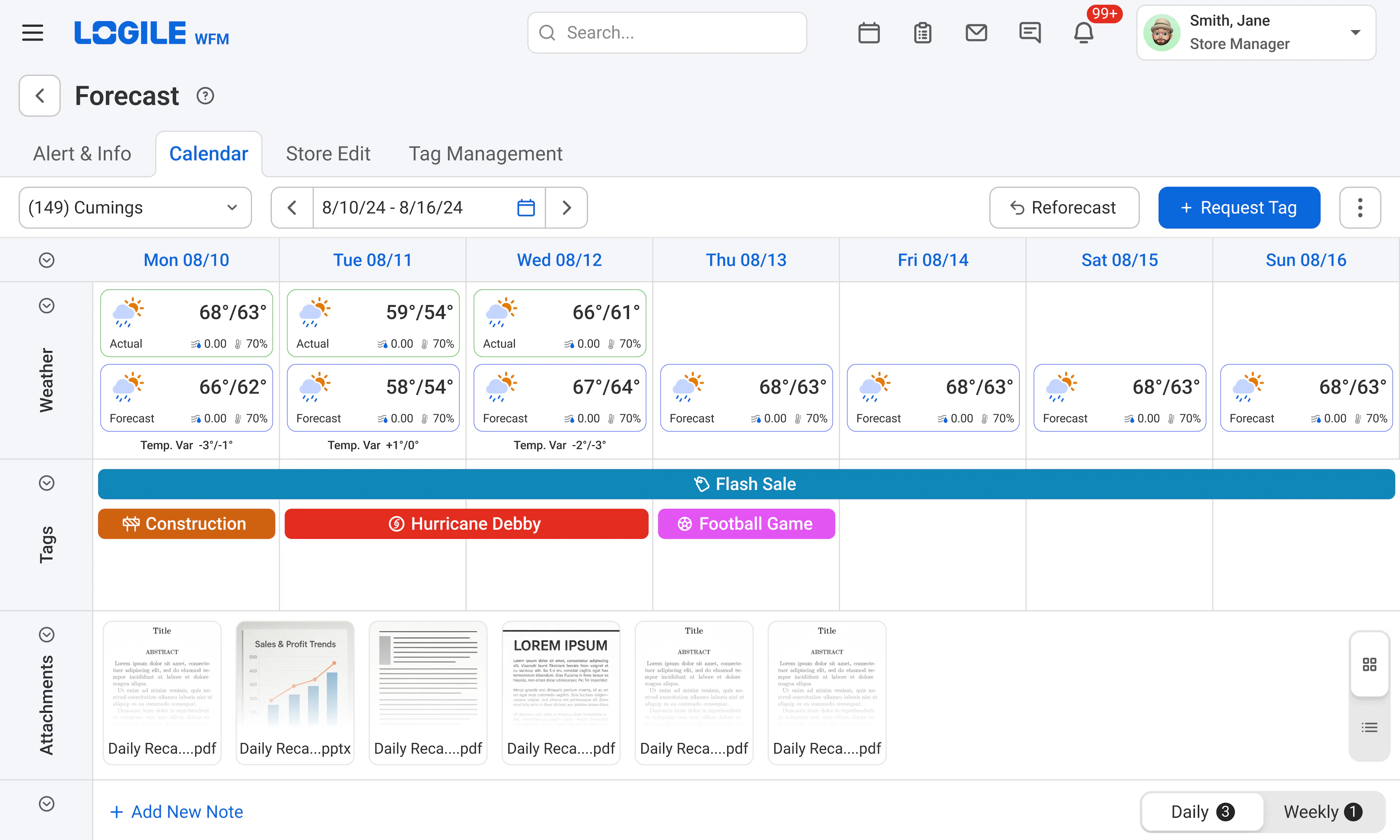Click Add New Note
Screen dimensions: 1400x840
[176, 812]
